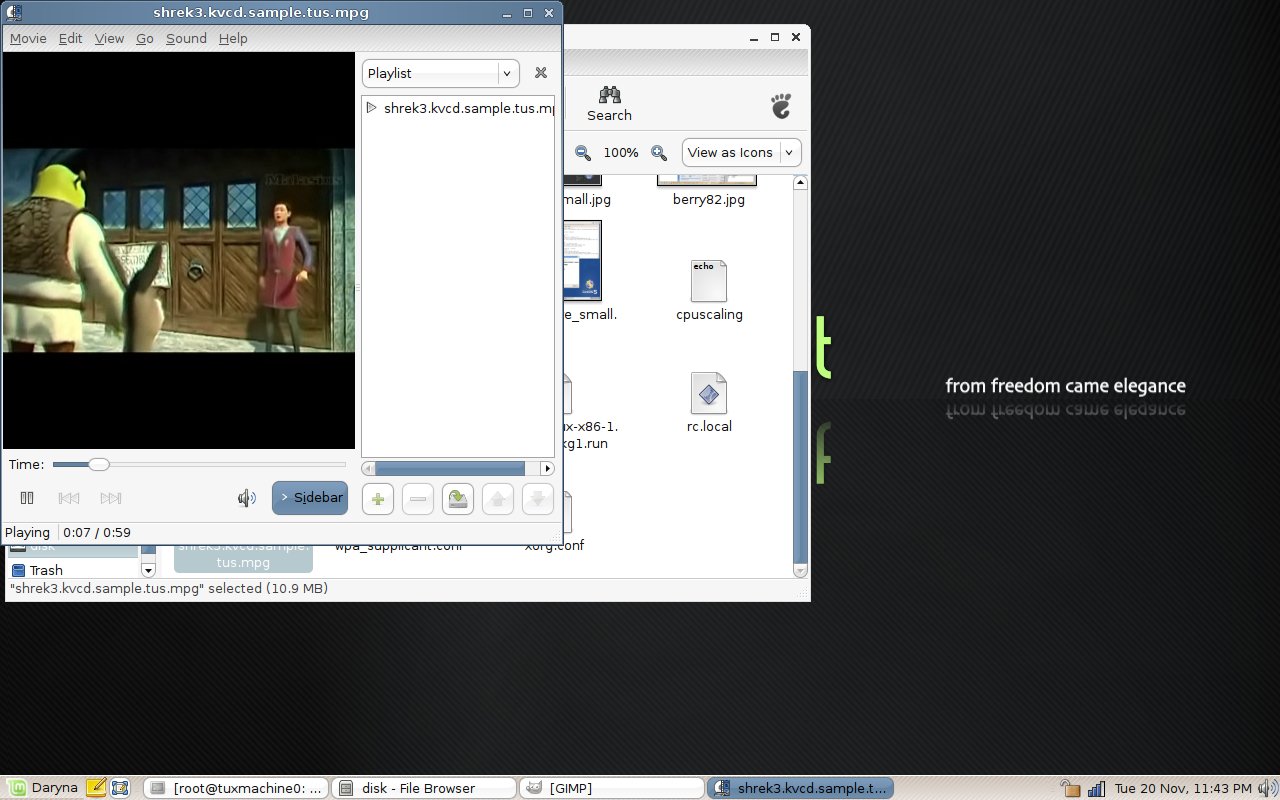Screen dimensions: 1280x800
Task: Click the Time seek slider handle
Action: [98, 464]
